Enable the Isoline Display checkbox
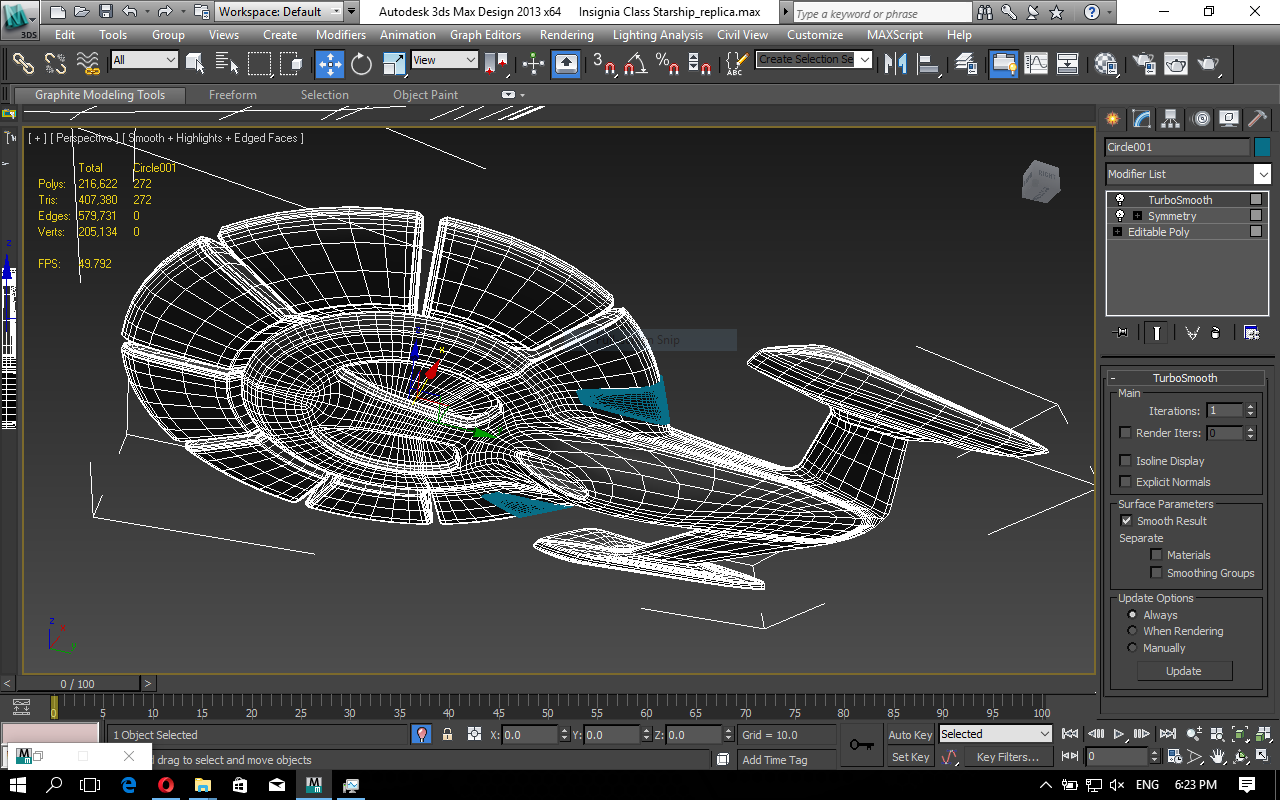1280x800 pixels. point(1125,461)
